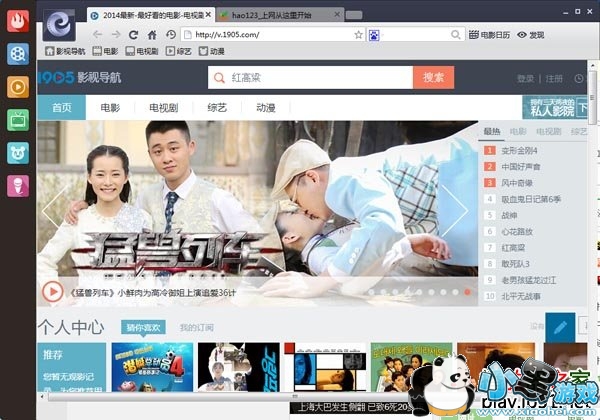Select the 电影 tab in the ranking panel
This screenshot has height=420, width=600.
pos(518,132)
